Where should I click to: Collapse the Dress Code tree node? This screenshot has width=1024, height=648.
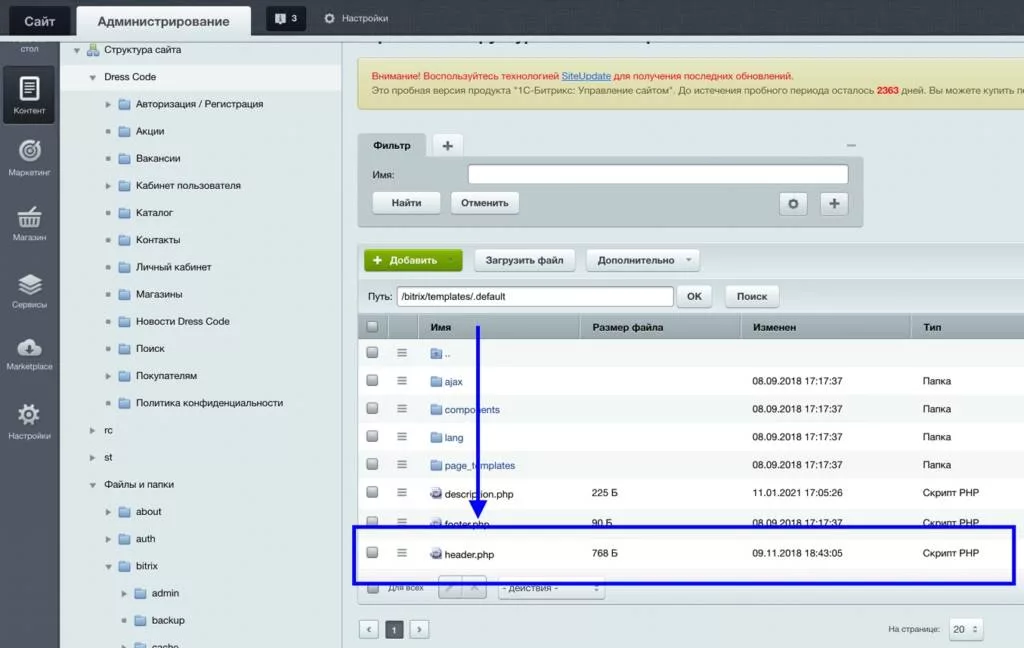click(x=92, y=77)
